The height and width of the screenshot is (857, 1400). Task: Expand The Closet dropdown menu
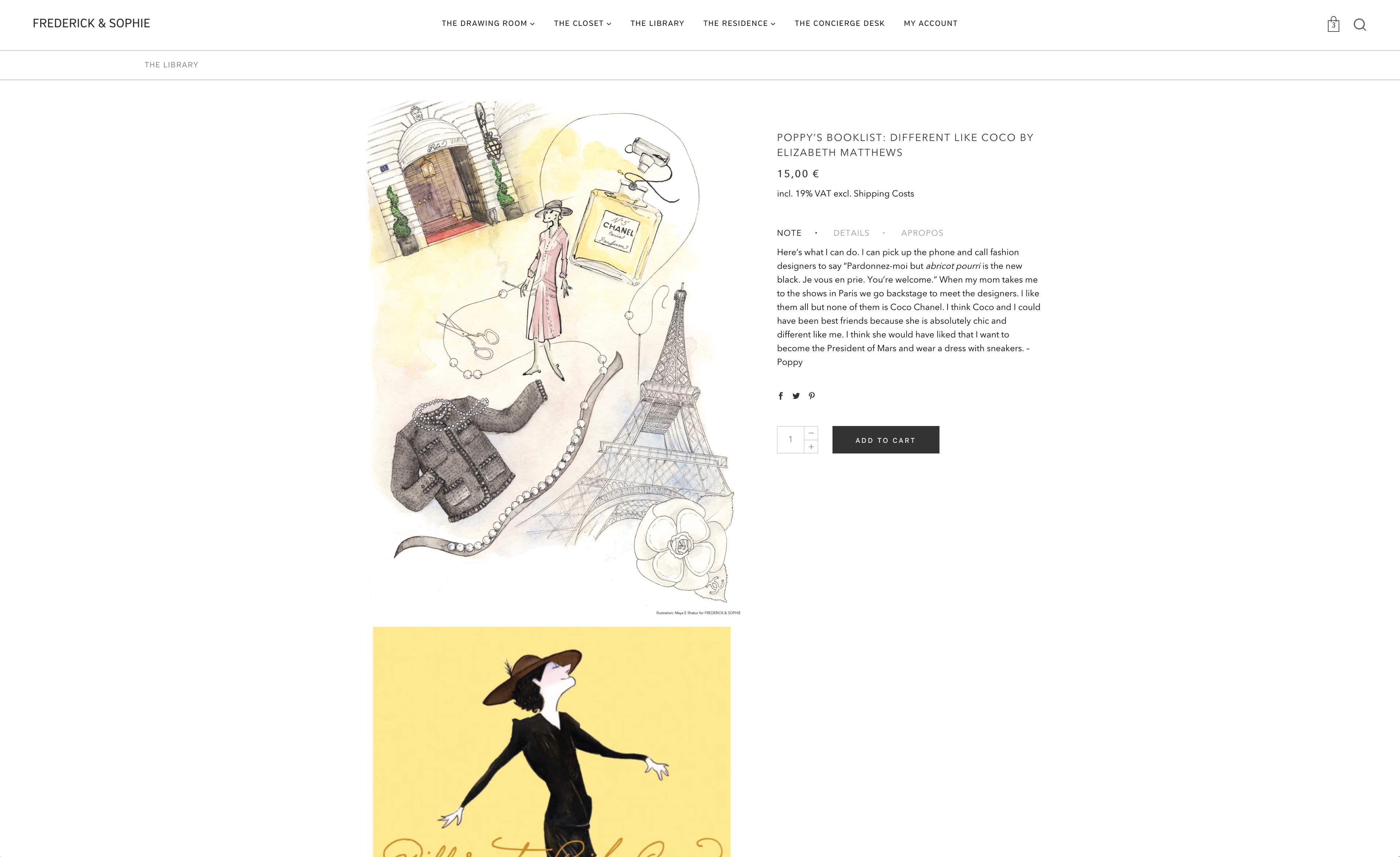[582, 23]
